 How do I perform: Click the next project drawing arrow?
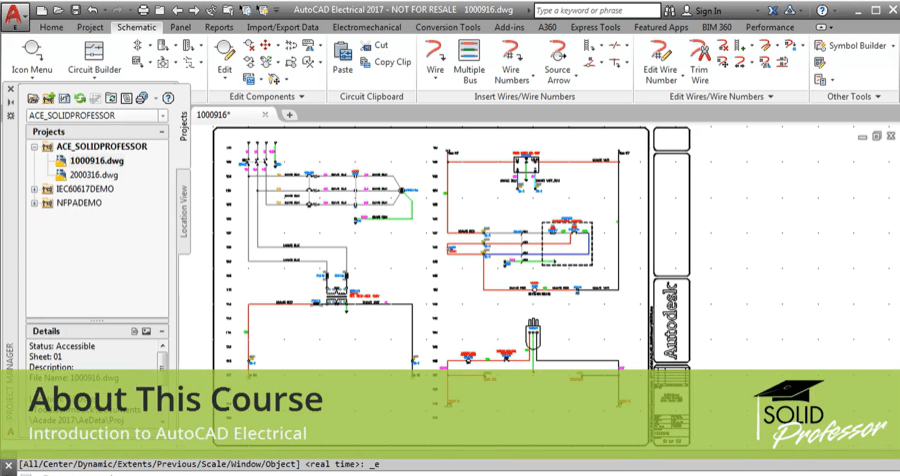coord(194,10)
